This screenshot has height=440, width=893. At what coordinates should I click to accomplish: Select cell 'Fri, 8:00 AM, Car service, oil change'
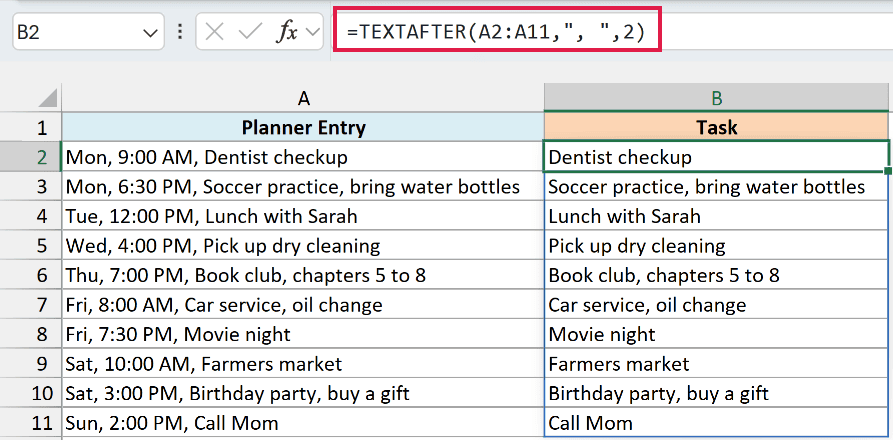click(303, 305)
